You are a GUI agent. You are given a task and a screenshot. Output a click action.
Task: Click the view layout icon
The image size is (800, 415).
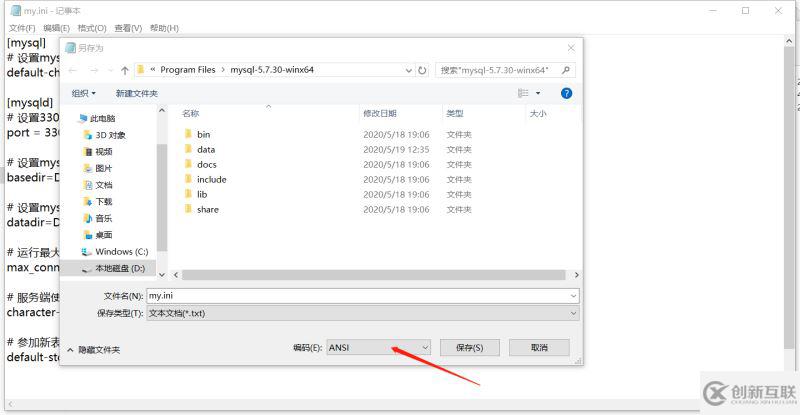(x=523, y=93)
